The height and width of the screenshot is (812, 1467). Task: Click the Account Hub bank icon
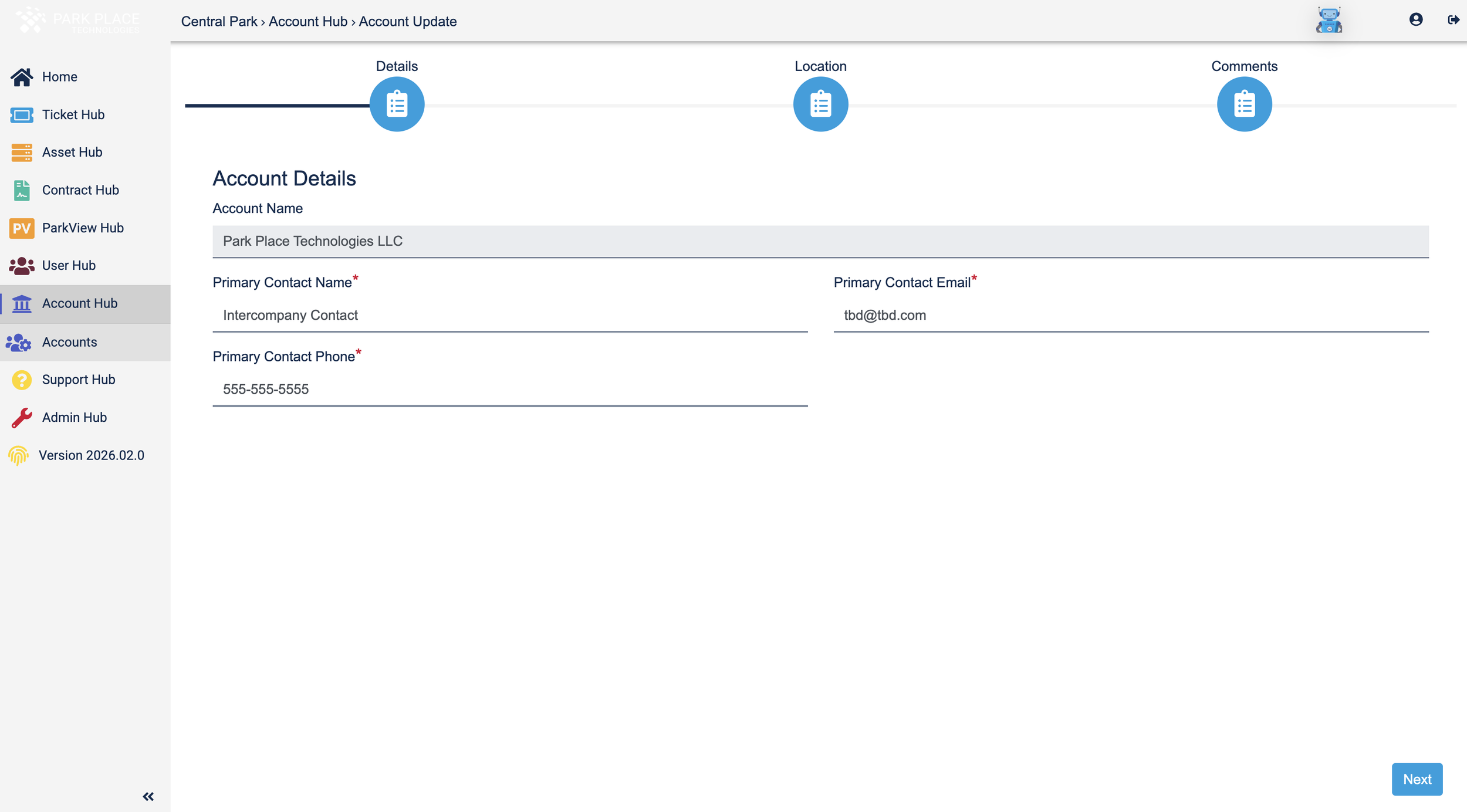[22, 304]
